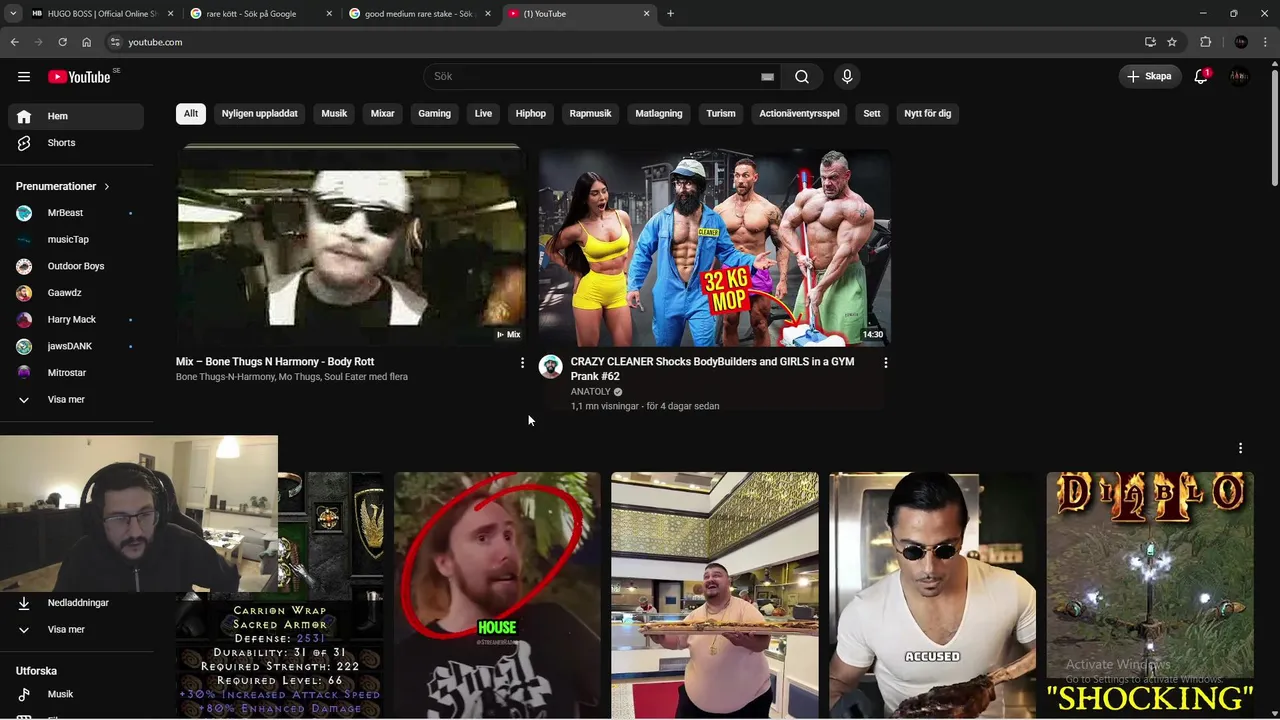Image resolution: width=1280 pixels, height=720 pixels.
Task: Start voice search with microphone icon
Action: [847, 77]
